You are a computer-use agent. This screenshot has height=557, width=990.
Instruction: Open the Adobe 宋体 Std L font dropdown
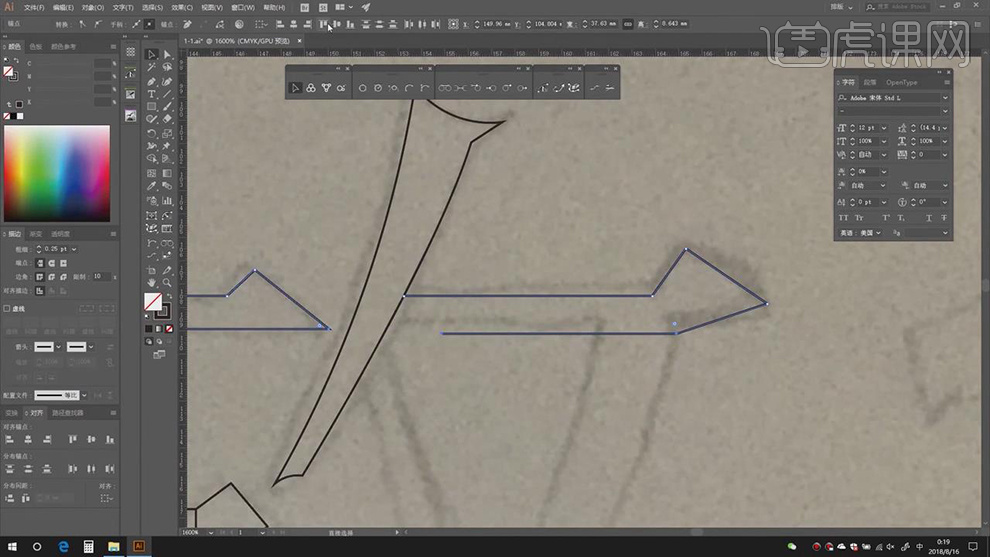click(944, 98)
